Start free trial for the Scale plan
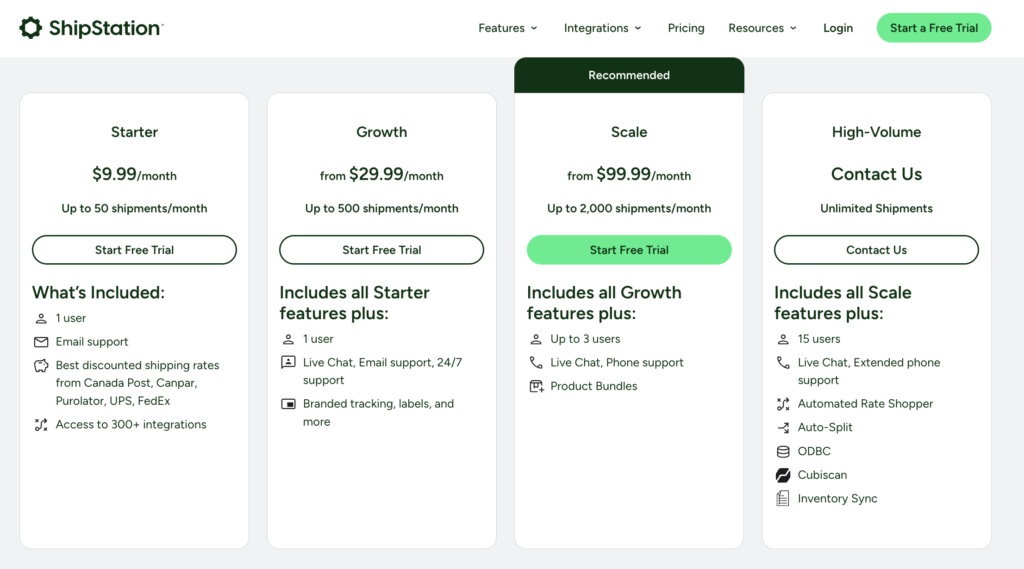 (629, 250)
